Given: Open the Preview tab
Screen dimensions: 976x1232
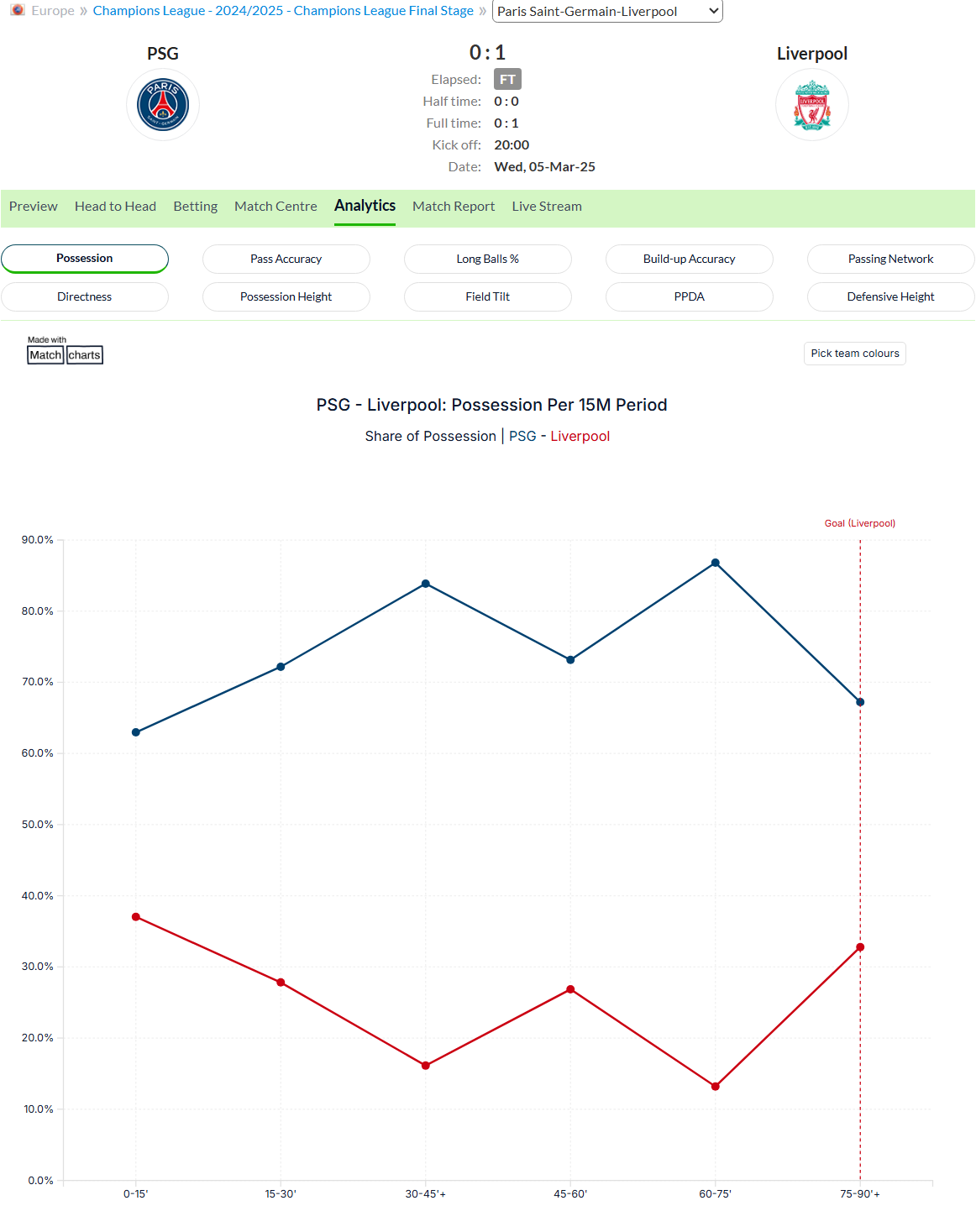Looking at the screenshot, I should tap(34, 207).
